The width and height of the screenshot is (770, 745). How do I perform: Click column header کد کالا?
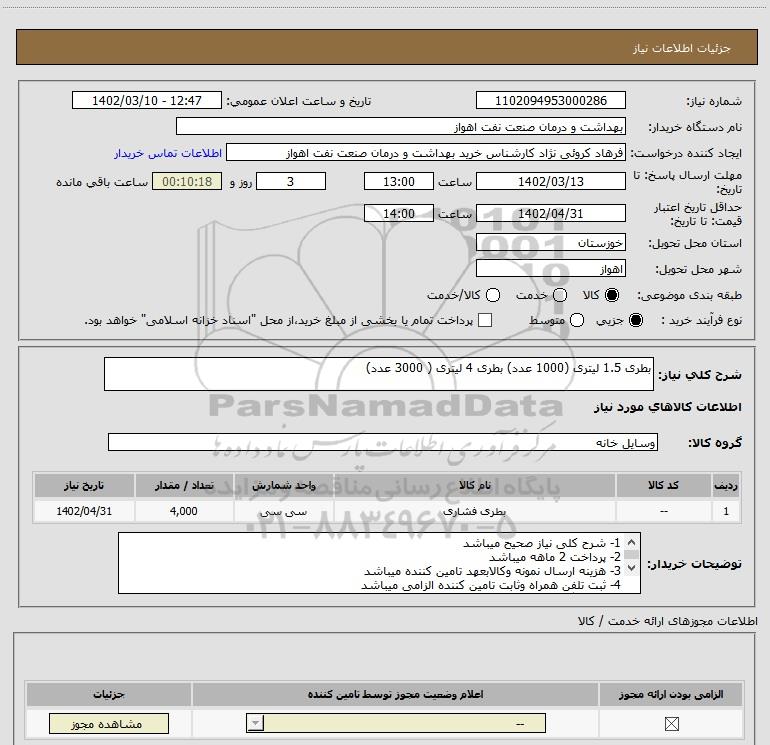(663, 485)
